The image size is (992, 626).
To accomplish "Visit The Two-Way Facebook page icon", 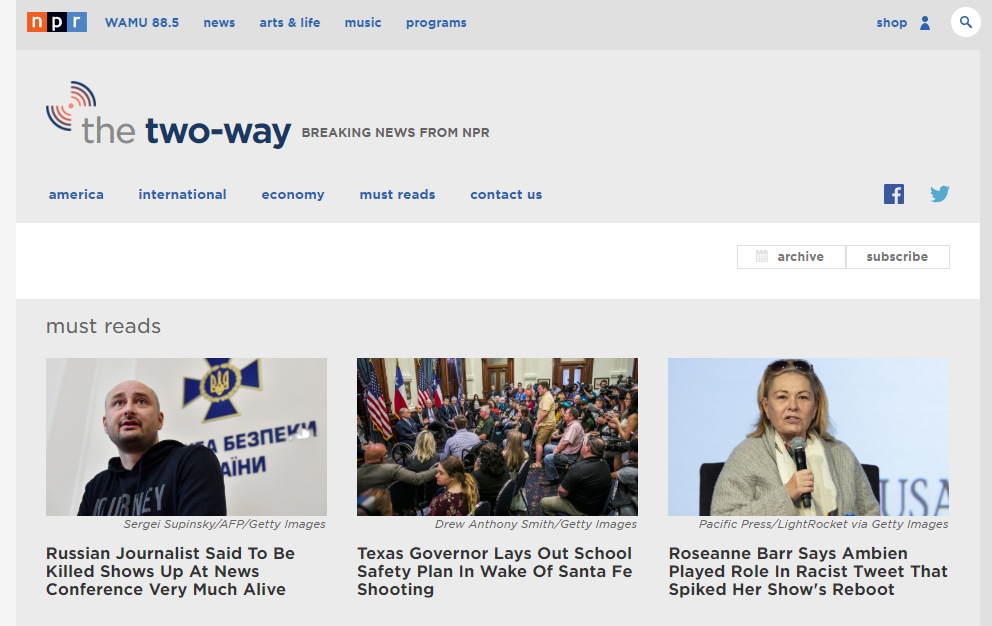I will 894,194.
